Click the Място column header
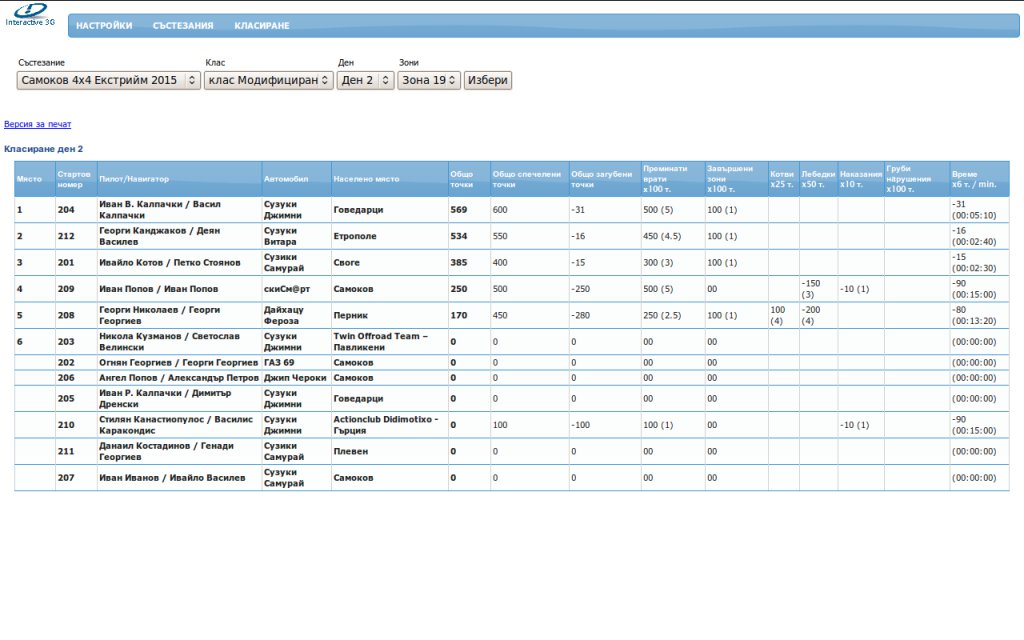1024x640 pixels. pyautogui.click(x=28, y=179)
